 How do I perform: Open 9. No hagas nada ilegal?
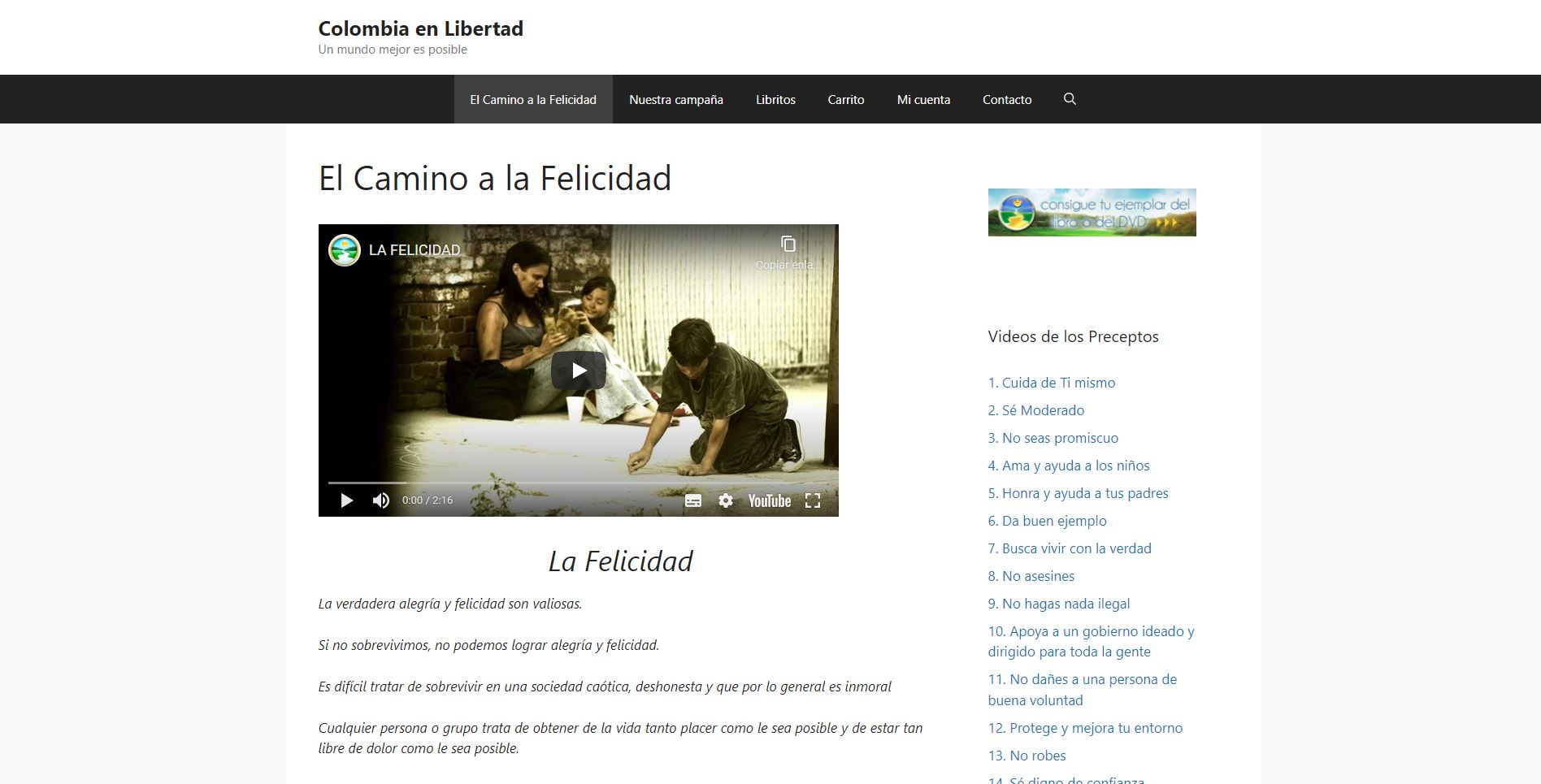tap(1059, 604)
